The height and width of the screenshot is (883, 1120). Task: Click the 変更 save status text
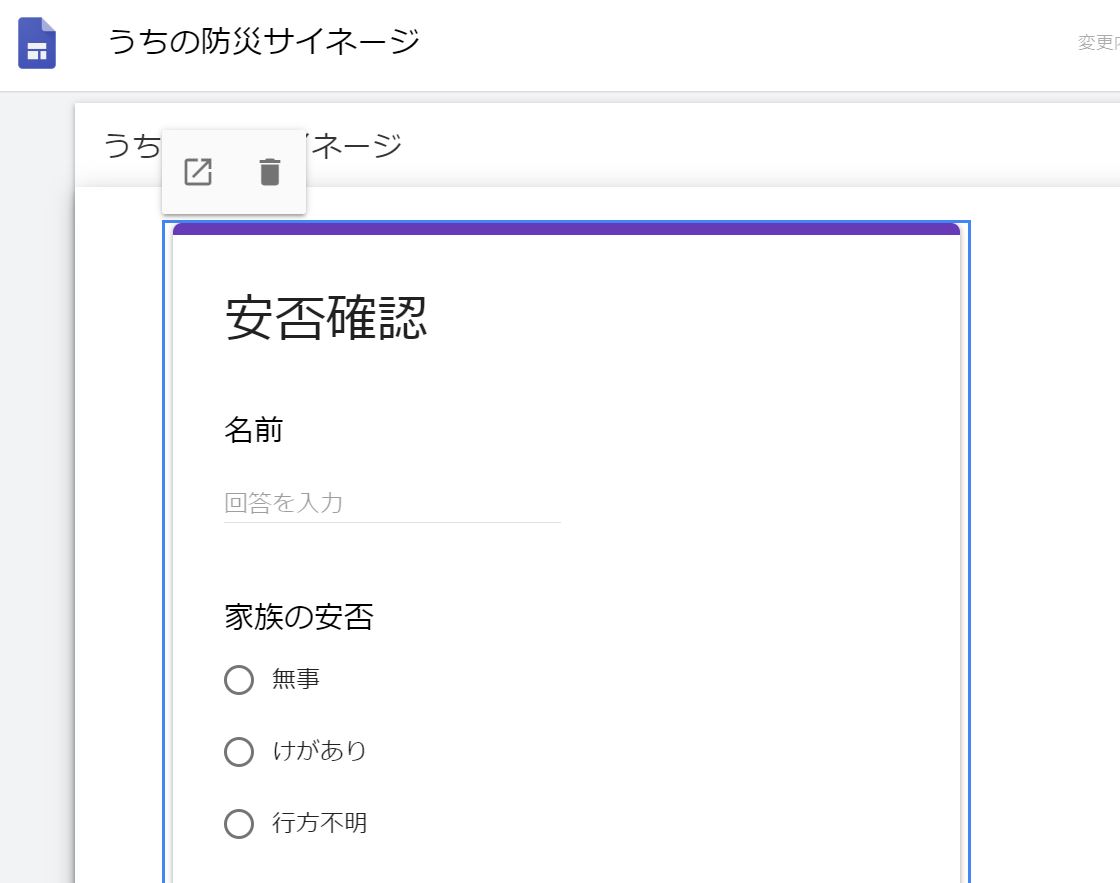pyautogui.click(x=1097, y=43)
